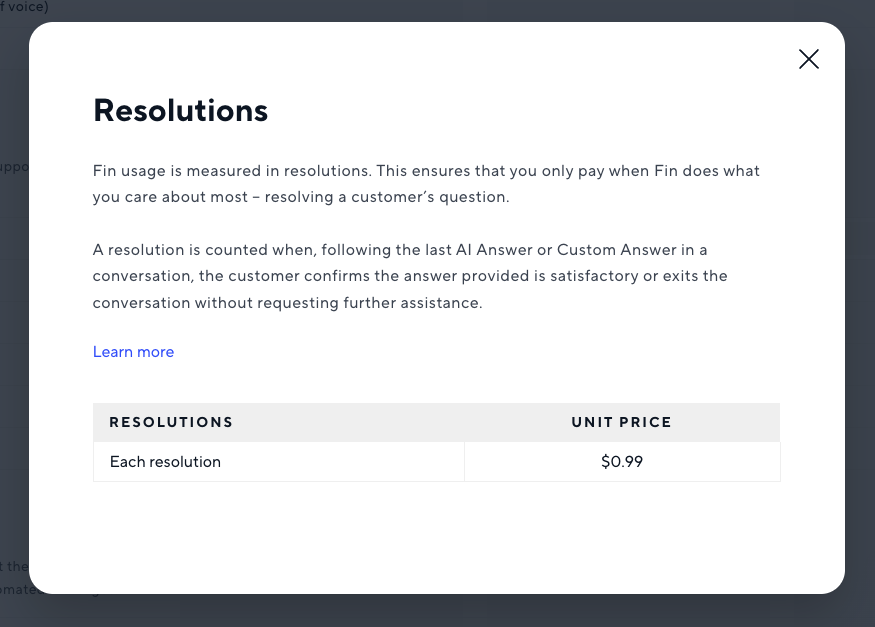The width and height of the screenshot is (875, 627).
Task: Click the phrase customer confirms the answer
Action: point(343,276)
